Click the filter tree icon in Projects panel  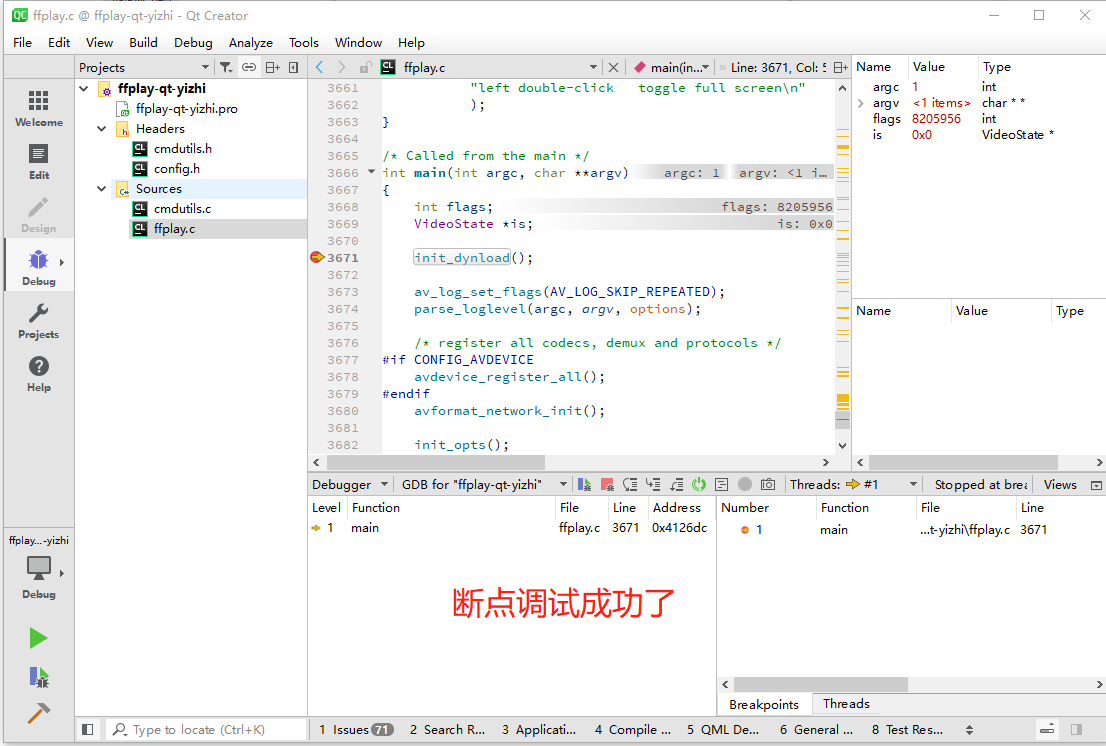(226, 68)
